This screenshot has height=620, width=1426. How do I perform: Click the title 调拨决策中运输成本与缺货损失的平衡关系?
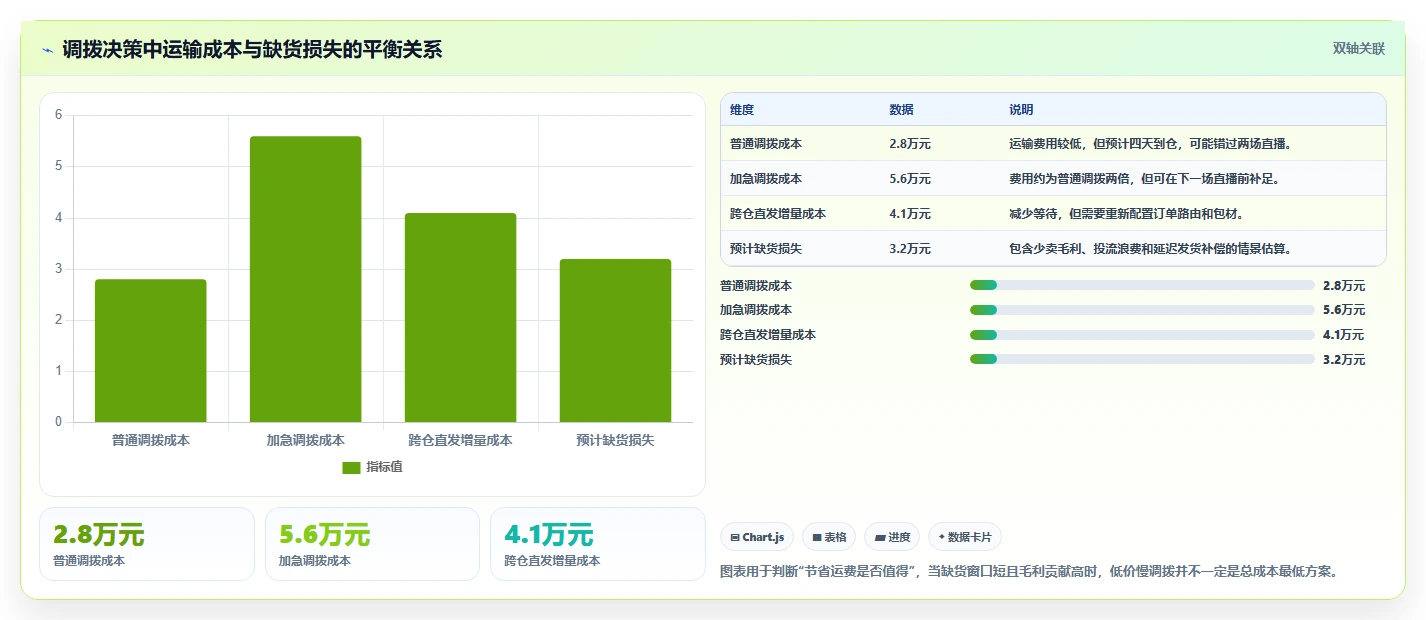click(252, 50)
